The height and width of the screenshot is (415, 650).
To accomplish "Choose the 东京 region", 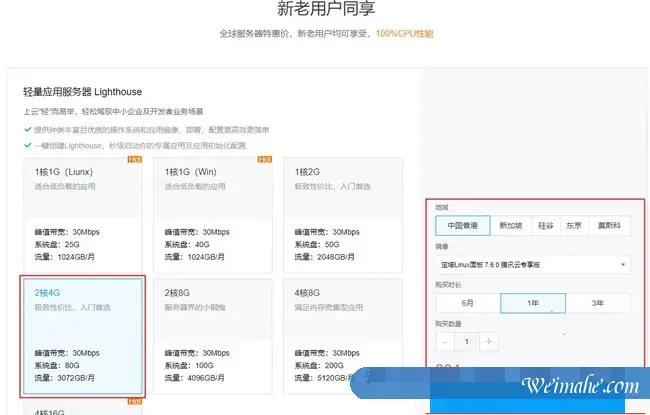I will tap(573, 226).
